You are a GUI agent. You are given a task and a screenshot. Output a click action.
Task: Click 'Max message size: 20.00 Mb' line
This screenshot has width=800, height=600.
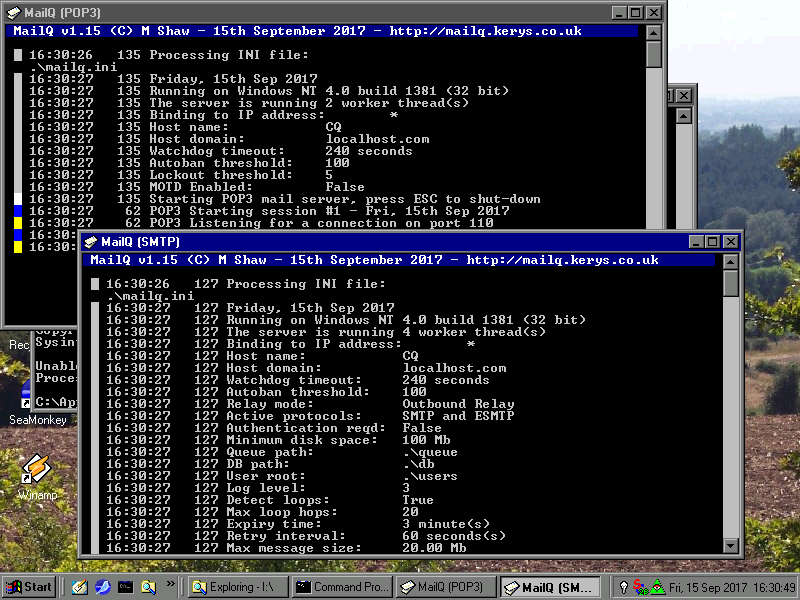[x=286, y=547]
